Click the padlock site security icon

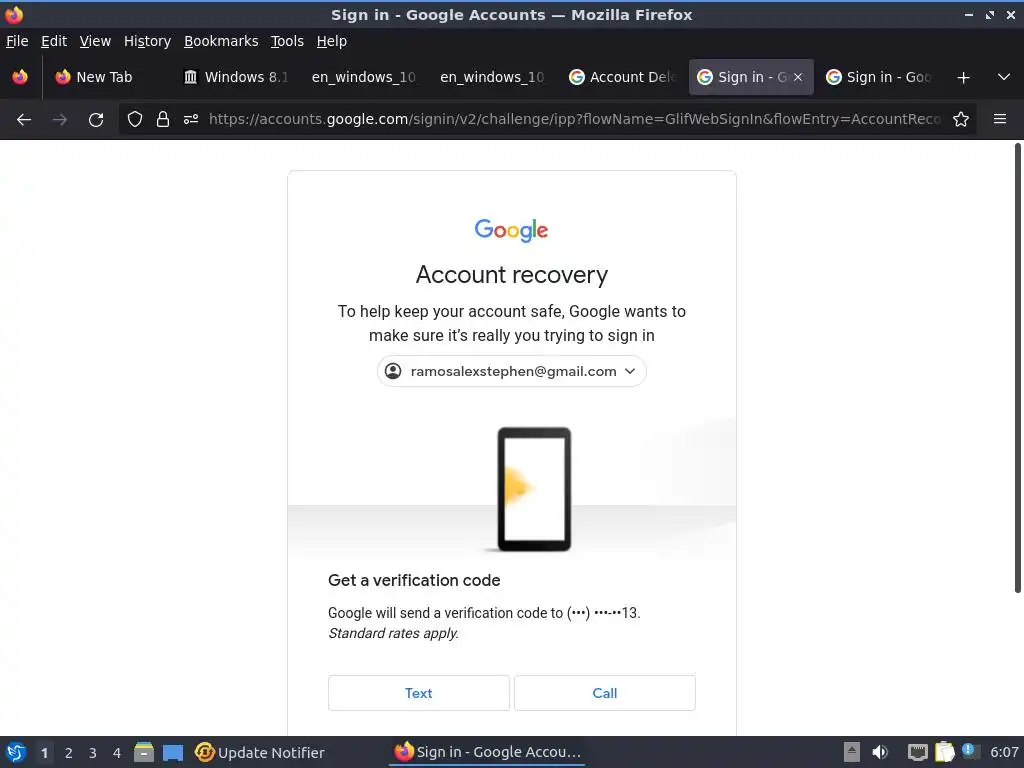[x=163, y=119]
